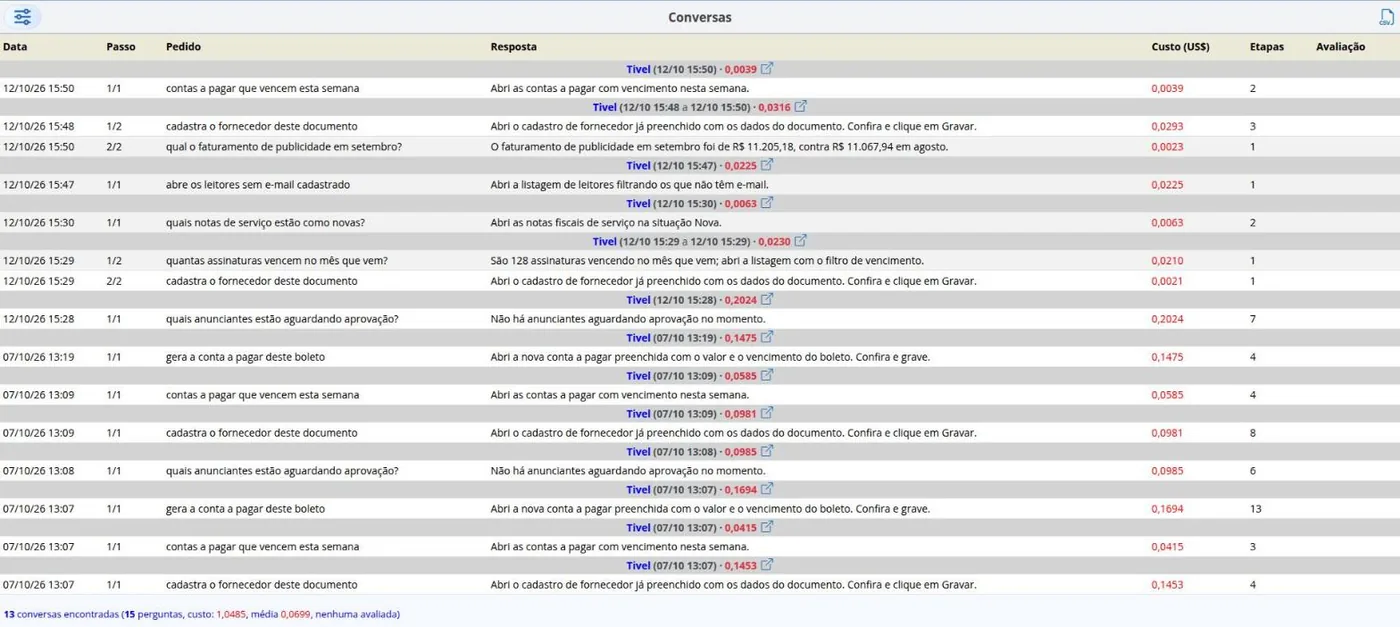Click the Resposta column header

coord(513,47)
